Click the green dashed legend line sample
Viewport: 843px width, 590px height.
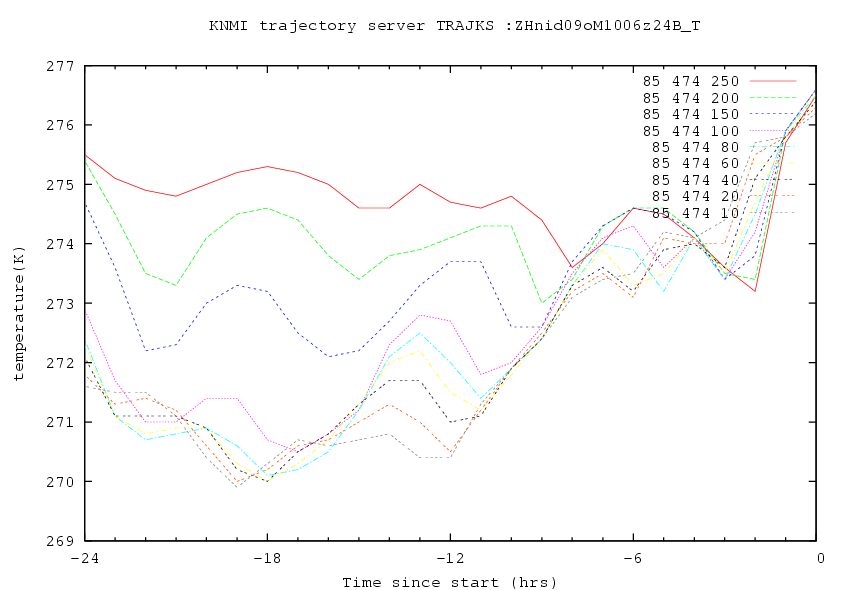click(773, 98)
